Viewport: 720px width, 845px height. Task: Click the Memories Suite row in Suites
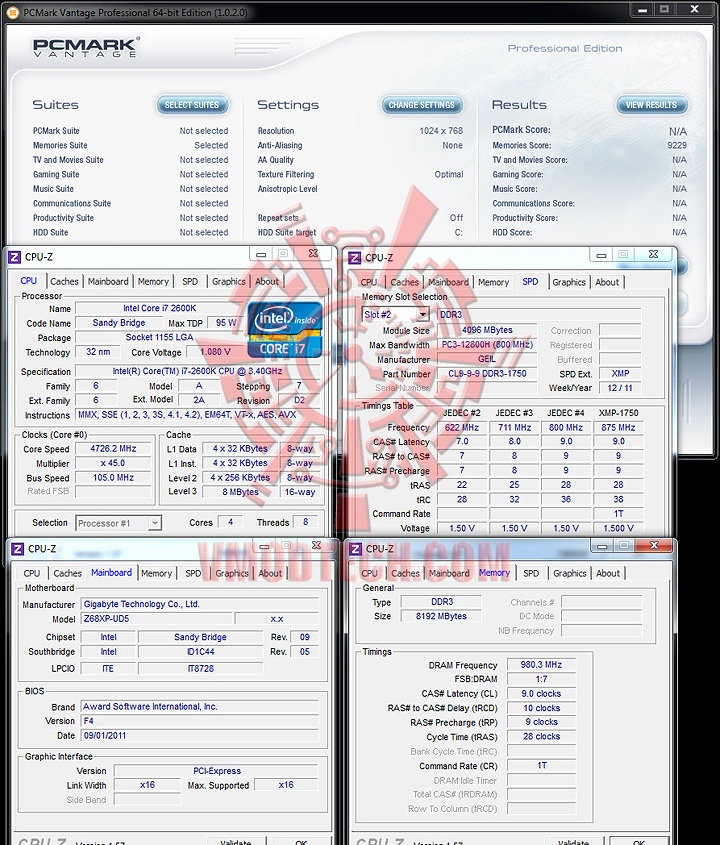point(130,146)
